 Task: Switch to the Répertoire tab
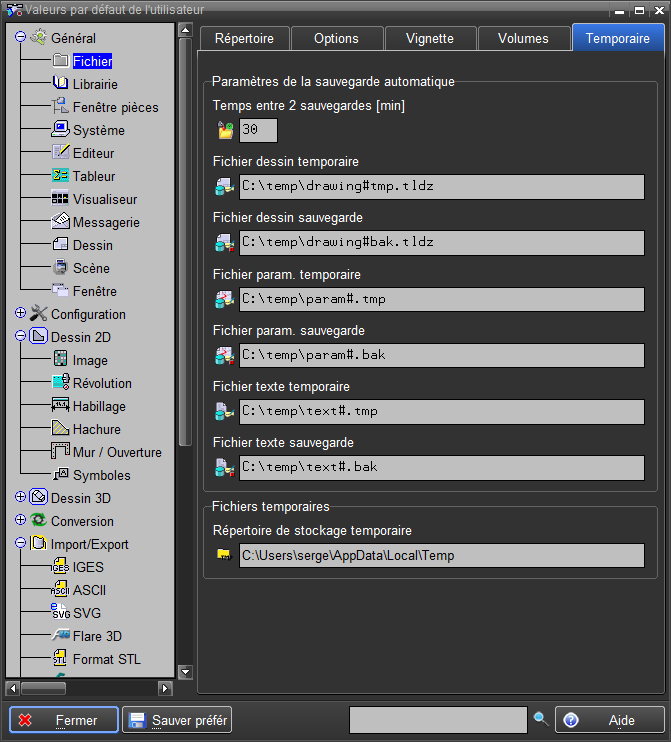point(245,38)
